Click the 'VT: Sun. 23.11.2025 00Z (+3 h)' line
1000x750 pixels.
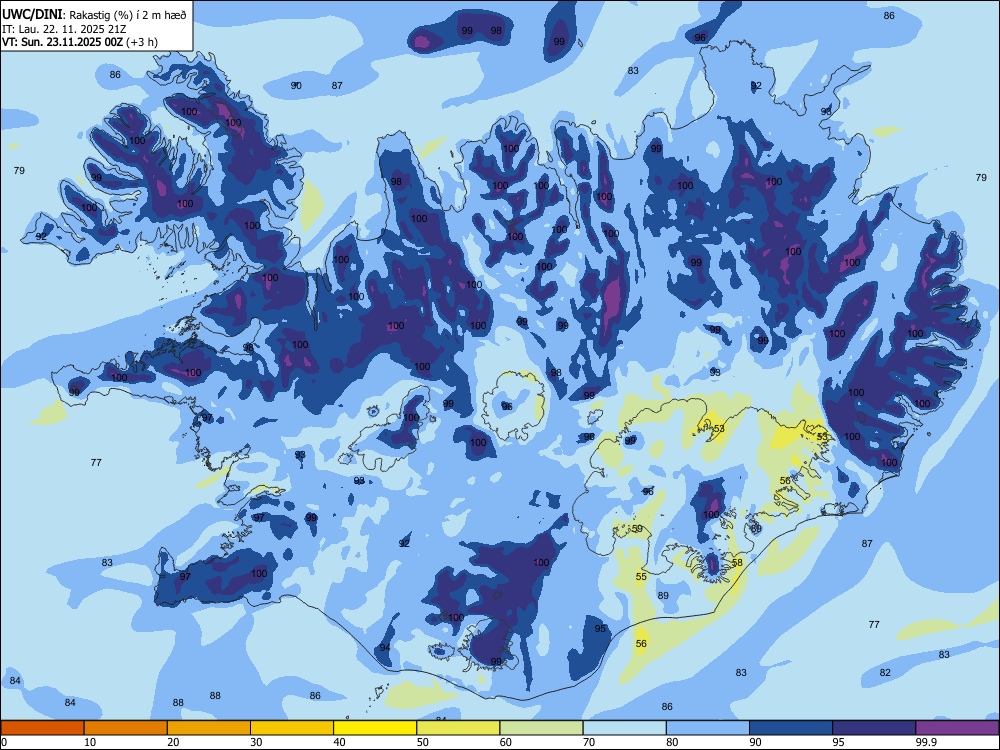pyautogui.click(x=80, y=42)
